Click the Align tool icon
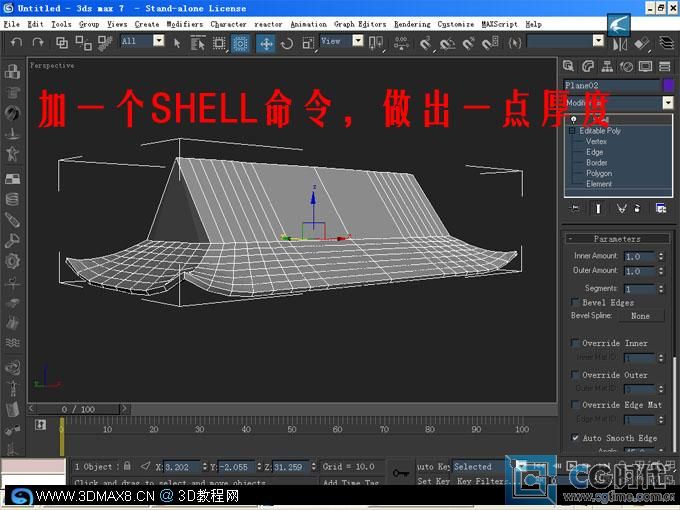Image resolution: width=680 pixels, height=510 pixels. [x=641, y=43]
